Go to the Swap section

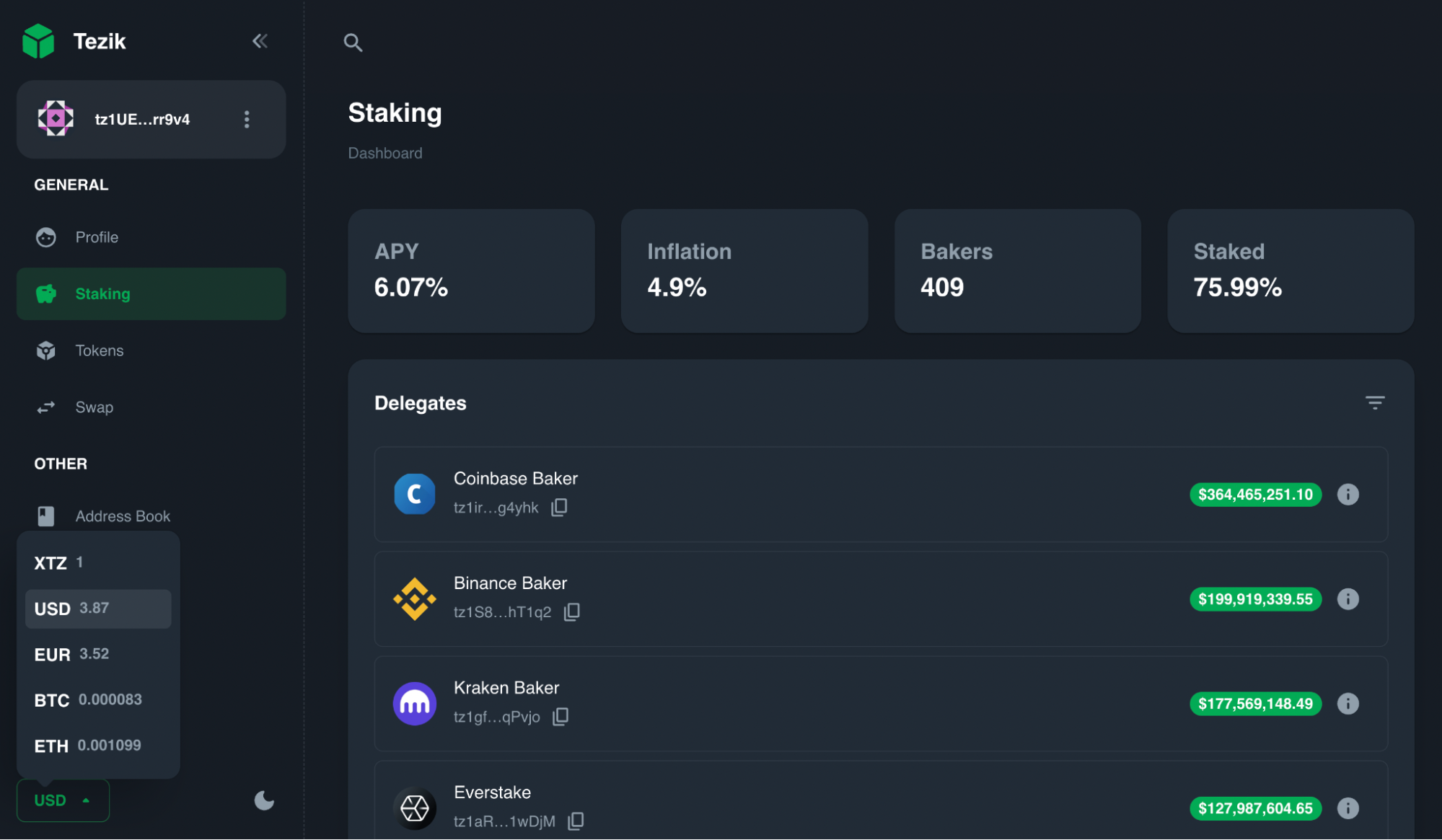(94, 407)
